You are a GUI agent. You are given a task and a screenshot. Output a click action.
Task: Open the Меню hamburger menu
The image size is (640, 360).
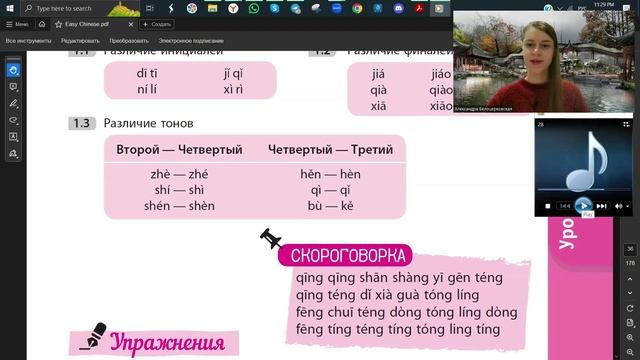pos(17,24)
